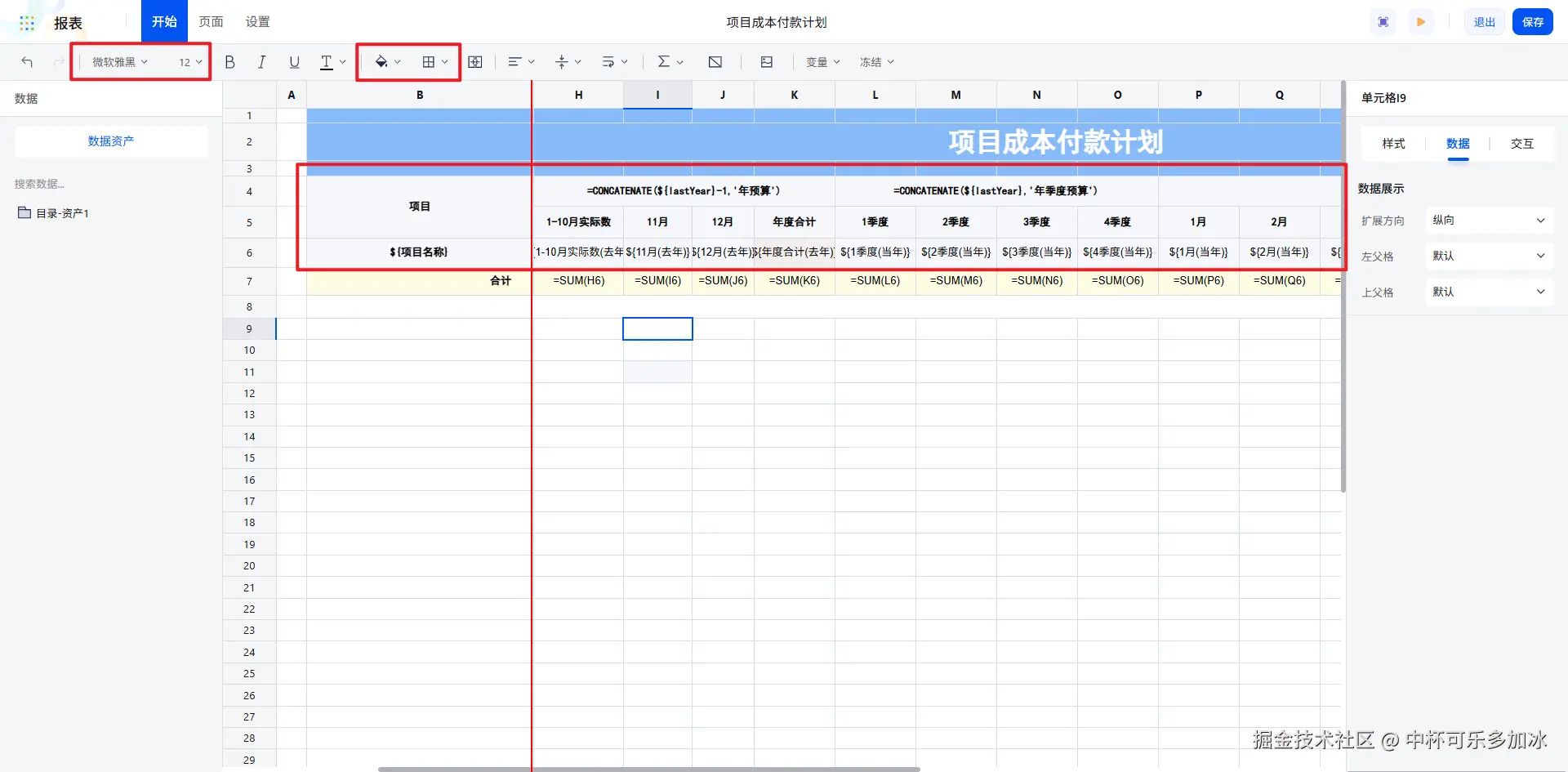1568x772 pixels.
Task: Click the 项目成本付款计划 title cell
Action: pos(1055,142)
